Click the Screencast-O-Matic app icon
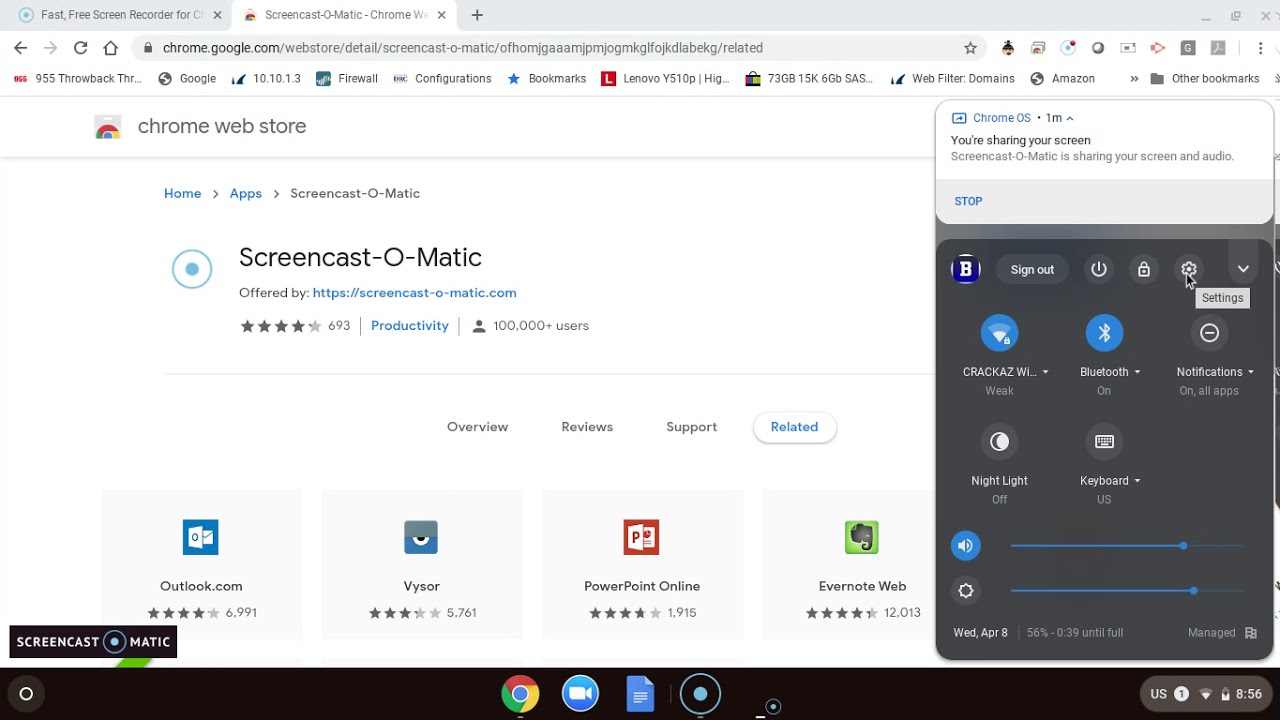 (x=192, y=269)
